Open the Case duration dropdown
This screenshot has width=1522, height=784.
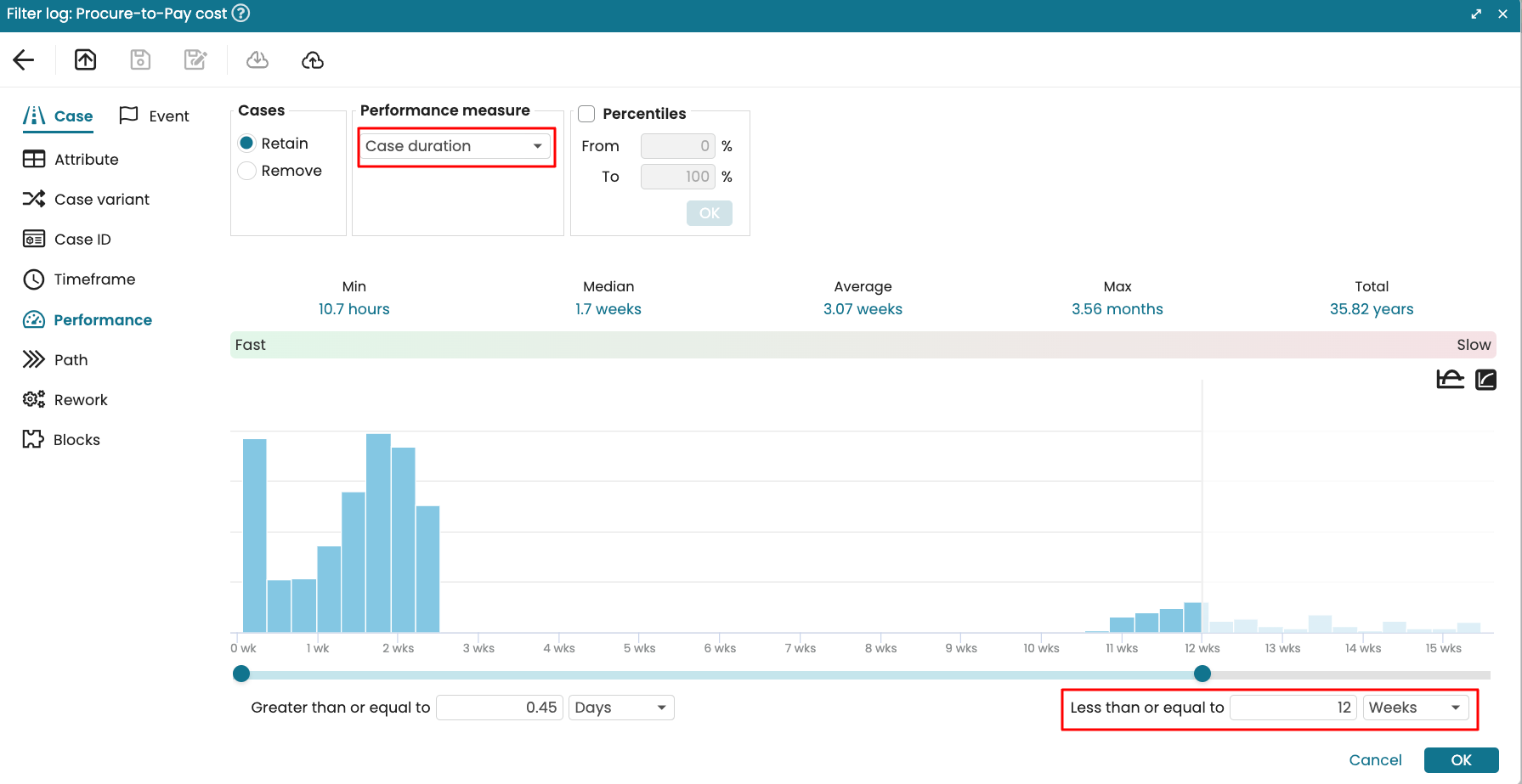455,146
